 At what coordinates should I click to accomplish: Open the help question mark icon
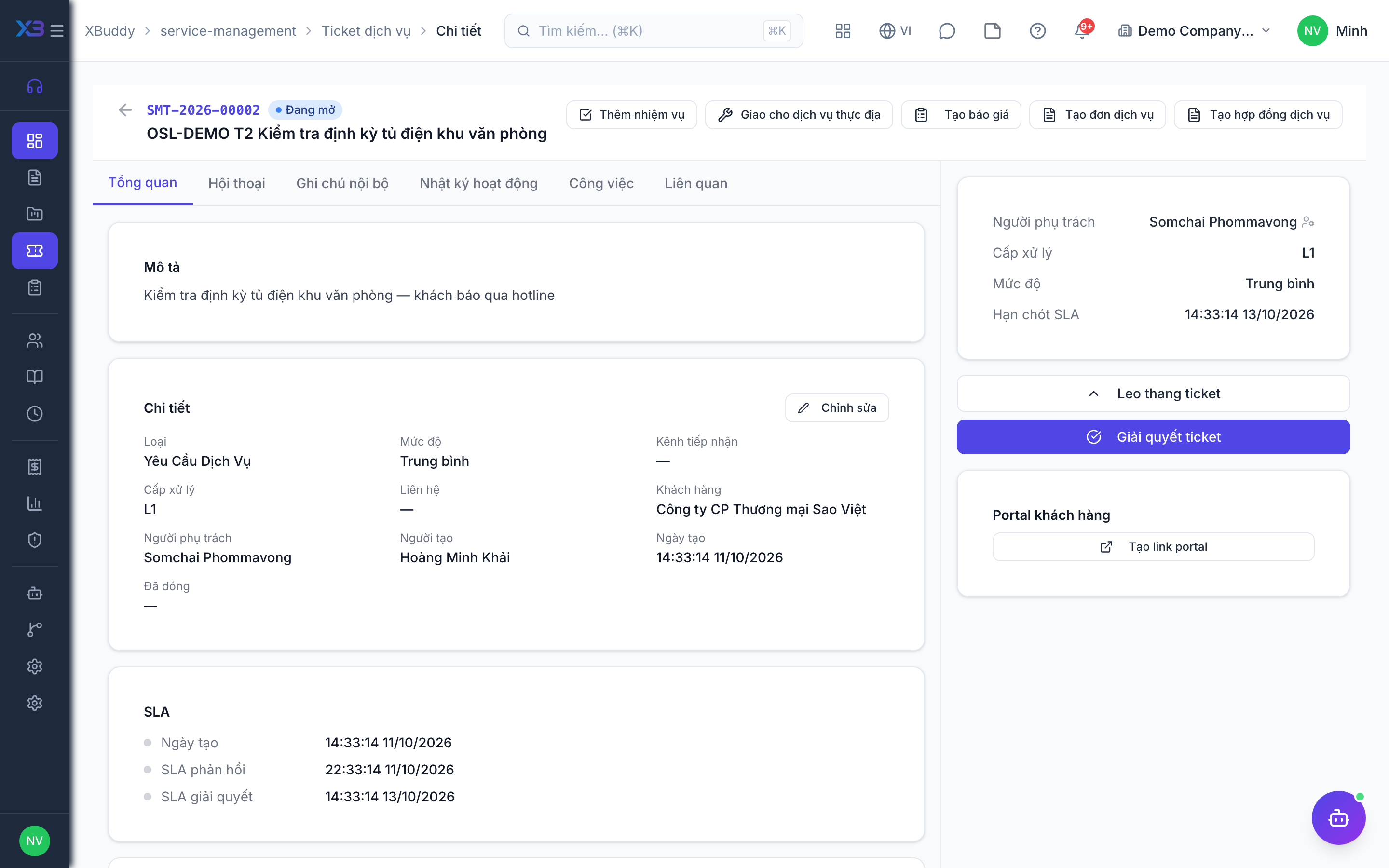point(1037,30)
